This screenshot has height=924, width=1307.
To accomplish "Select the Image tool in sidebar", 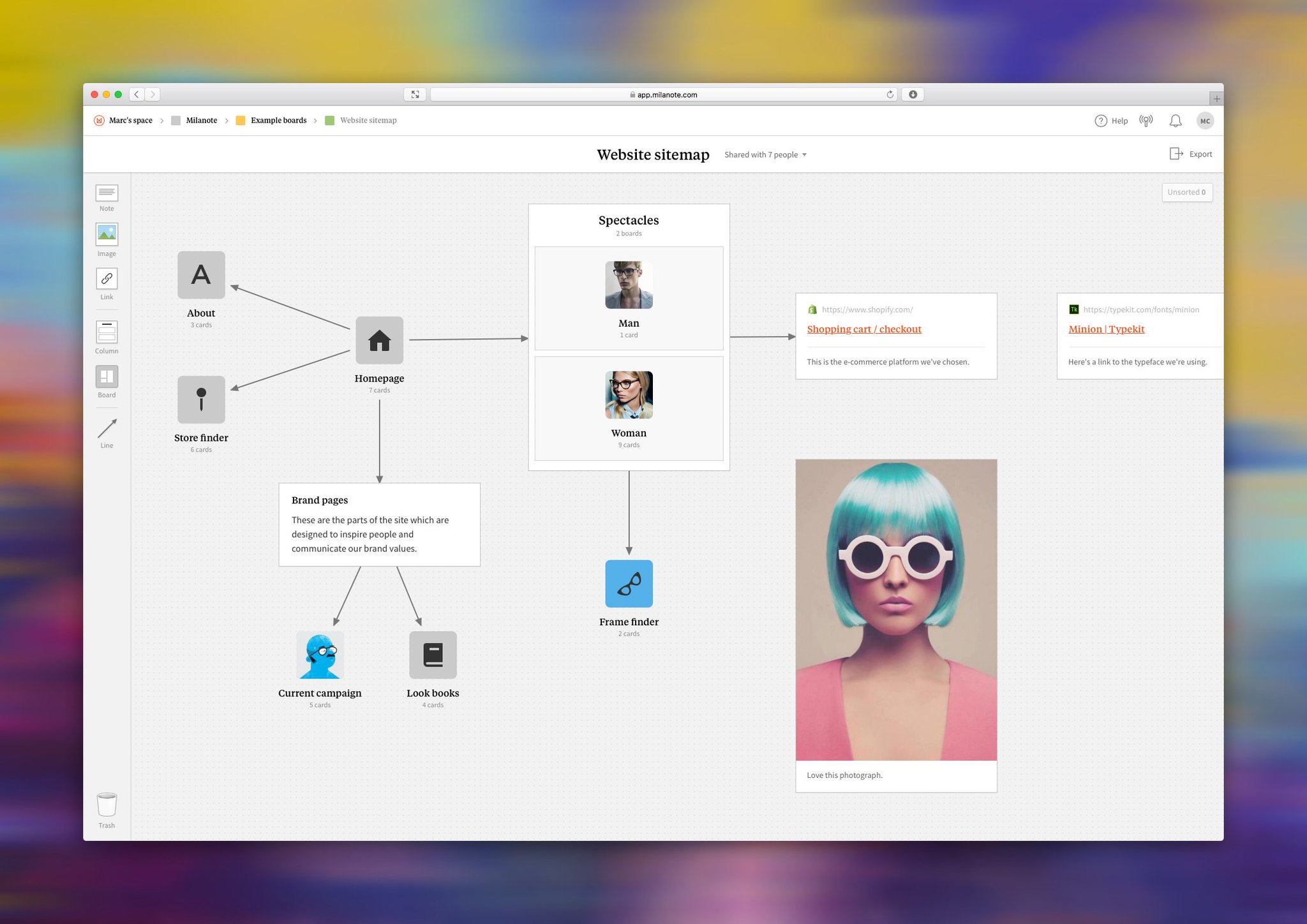I will pyautogui.click(x=107, y=235).
